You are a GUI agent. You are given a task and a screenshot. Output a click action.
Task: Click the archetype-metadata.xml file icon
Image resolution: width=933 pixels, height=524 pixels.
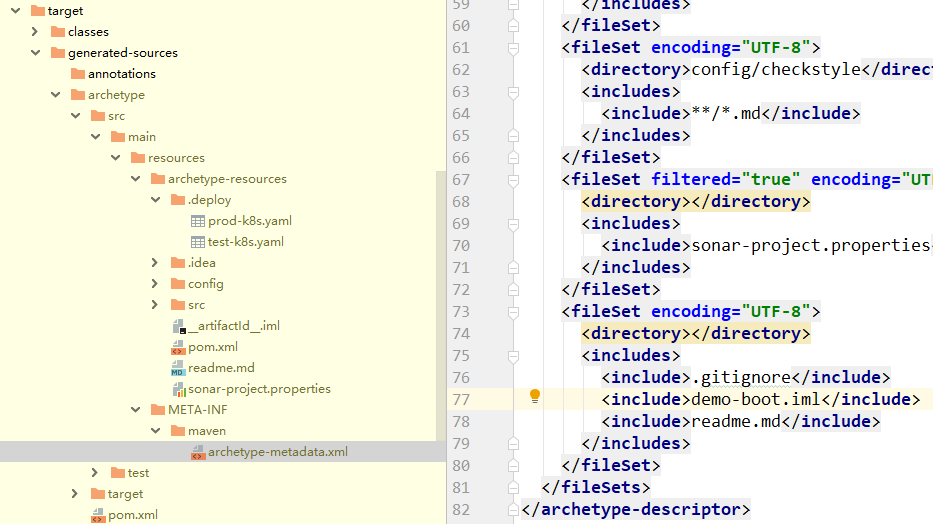(198, 452)
